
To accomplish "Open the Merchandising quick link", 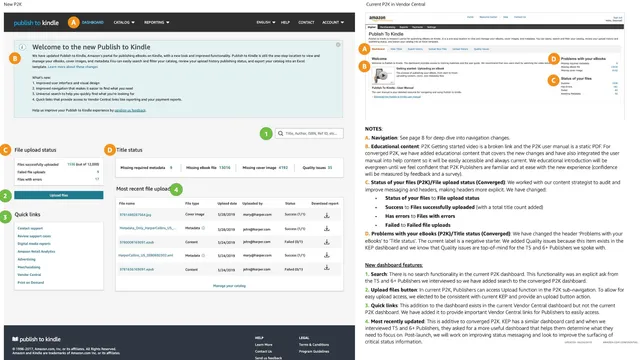I will tap(29, 267).
